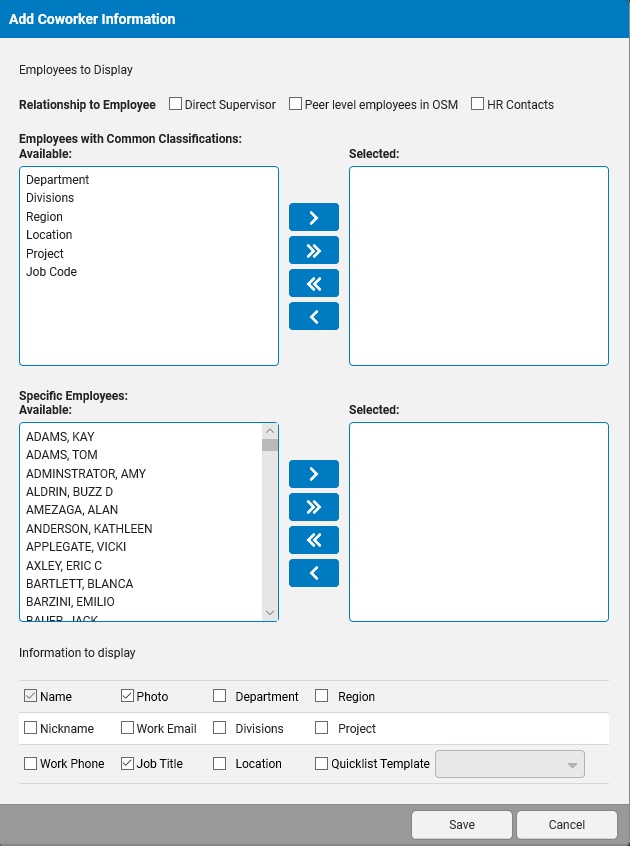630x846 pixels.
Task: Click the employee list scroll-up arrow
Action: pyautogui.click(x=270, y=431)
